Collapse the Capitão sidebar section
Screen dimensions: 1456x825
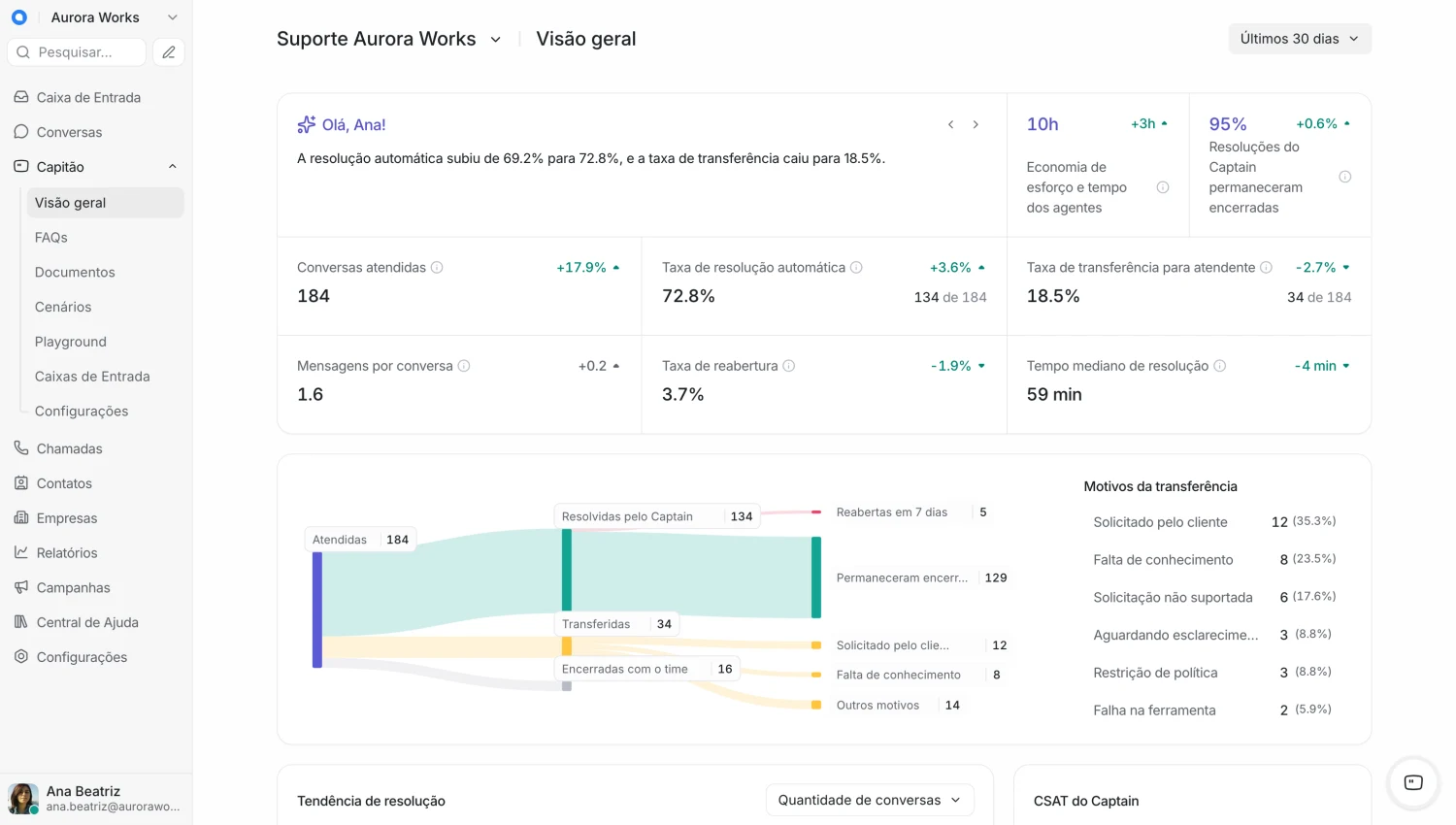tap(173, 167)
